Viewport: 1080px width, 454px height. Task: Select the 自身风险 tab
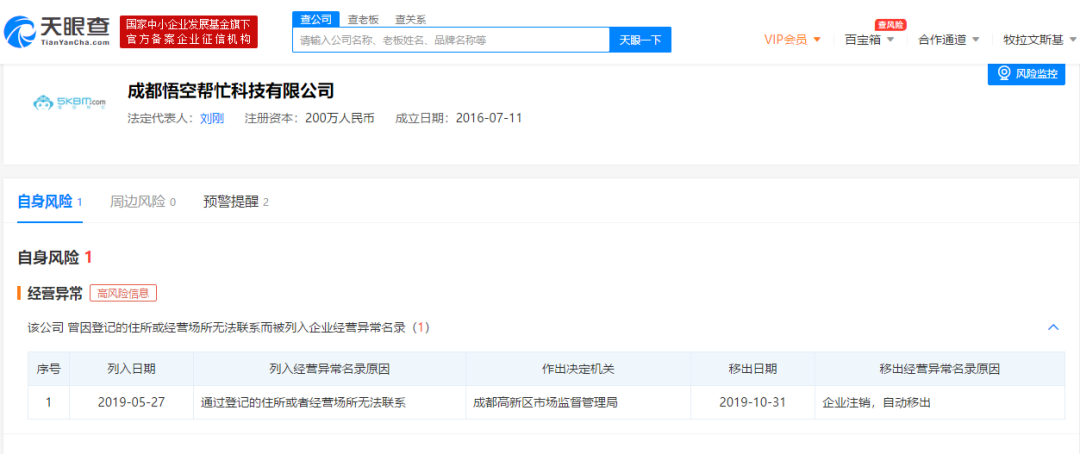tap(45, 202)
